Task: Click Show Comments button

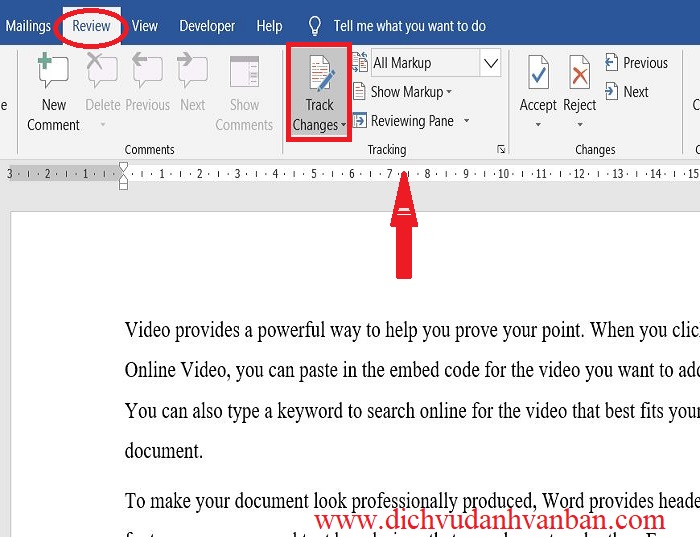Action: pyautogui.click(x=244, y=93)
